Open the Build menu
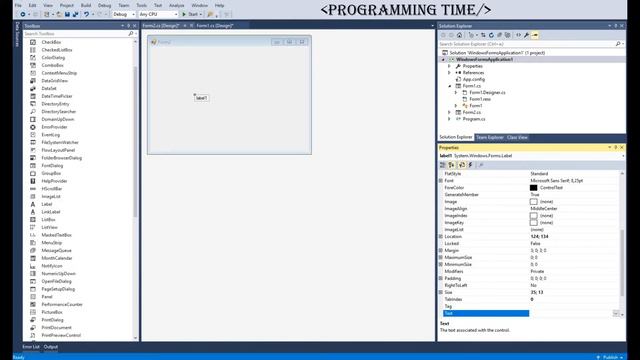 [86, 5]
